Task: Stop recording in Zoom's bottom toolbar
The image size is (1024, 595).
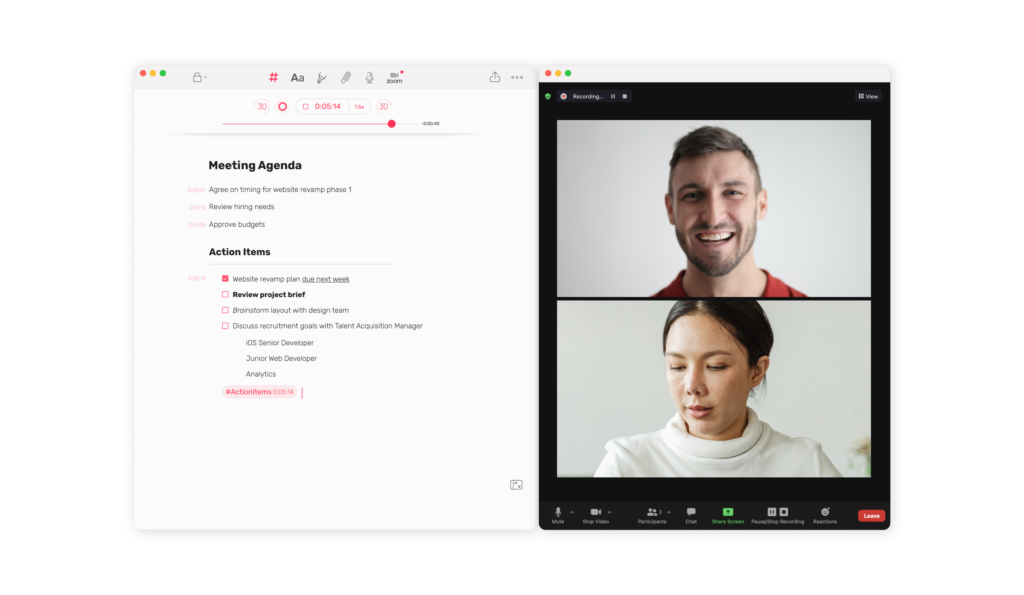Action: point(784,512)
